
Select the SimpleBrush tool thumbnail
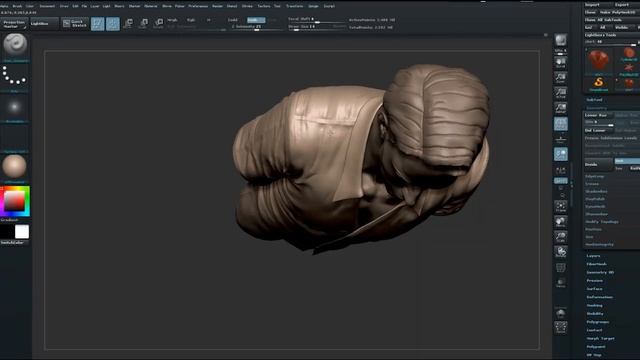click(598, 84)
